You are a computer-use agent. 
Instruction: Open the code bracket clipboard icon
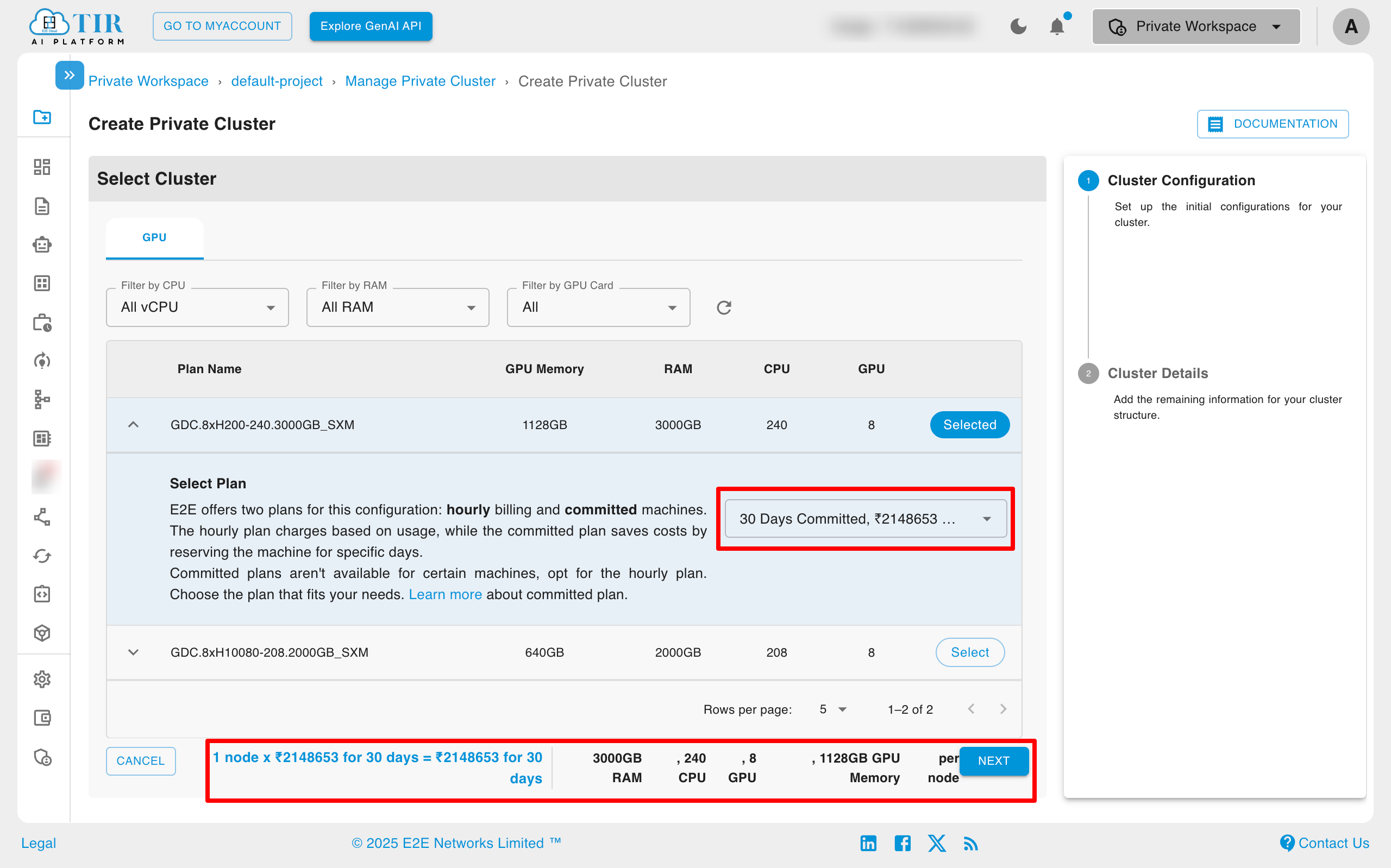point(42,594)
